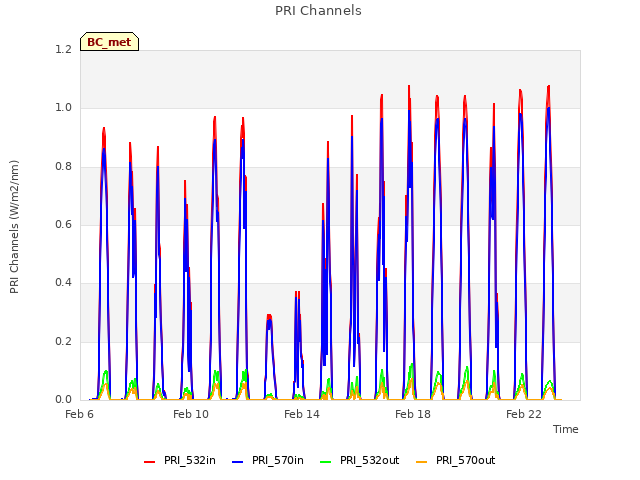Click the Feb 14 x-axis label
The width and height of the screenshot is (640, 480).
point(302,414)
